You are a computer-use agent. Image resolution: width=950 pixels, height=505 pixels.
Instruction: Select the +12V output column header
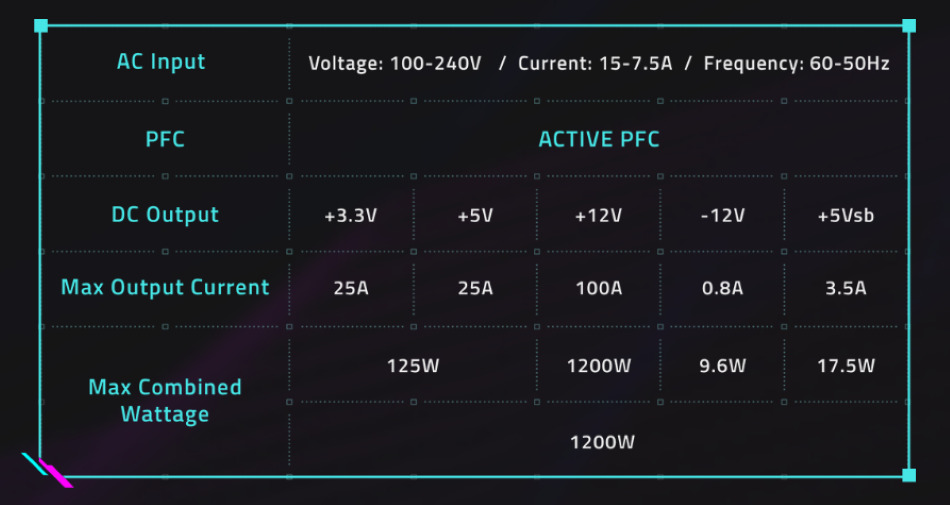pyautogui.click(x=599, y=215)
